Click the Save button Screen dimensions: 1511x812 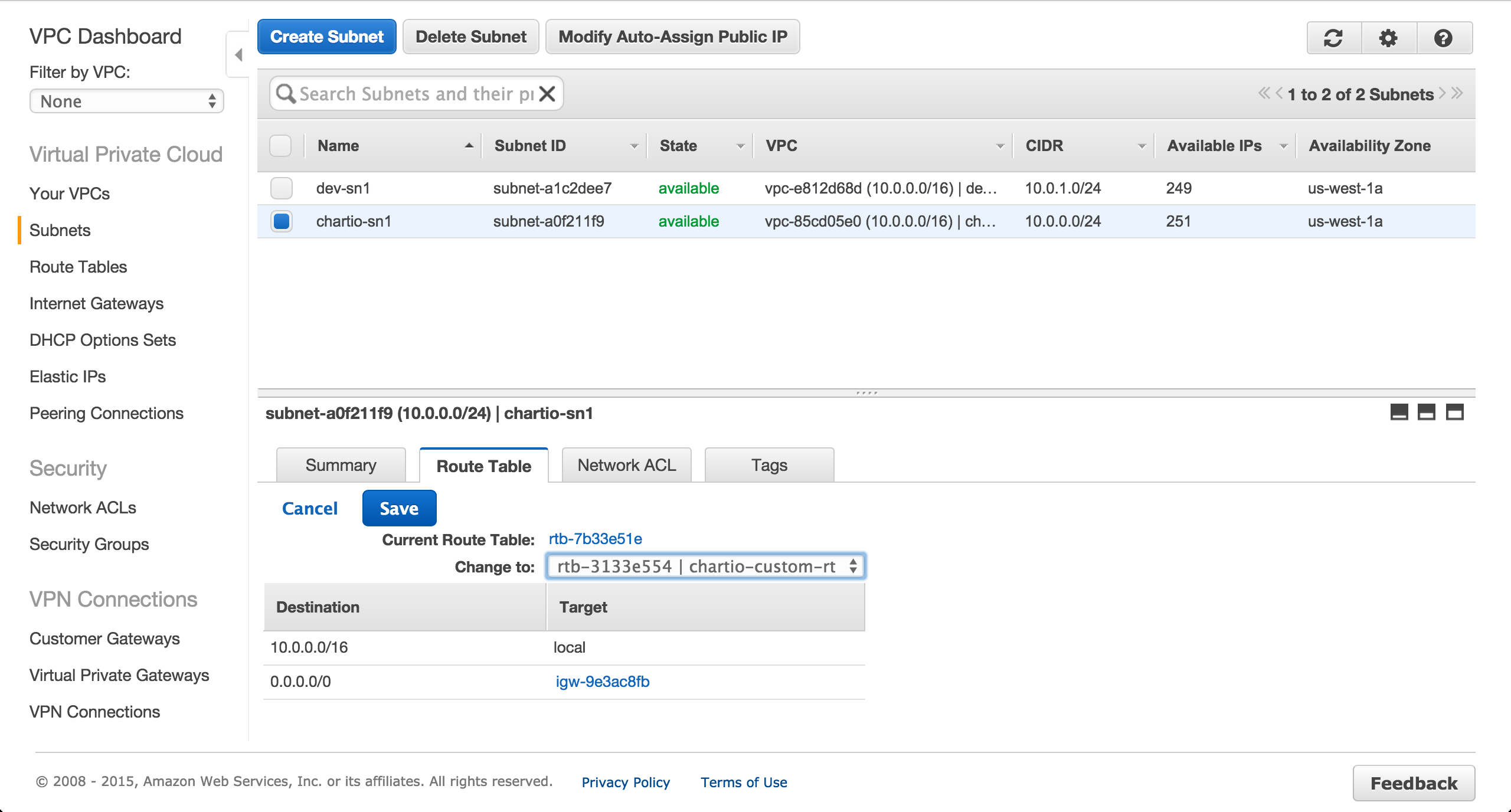399,509
